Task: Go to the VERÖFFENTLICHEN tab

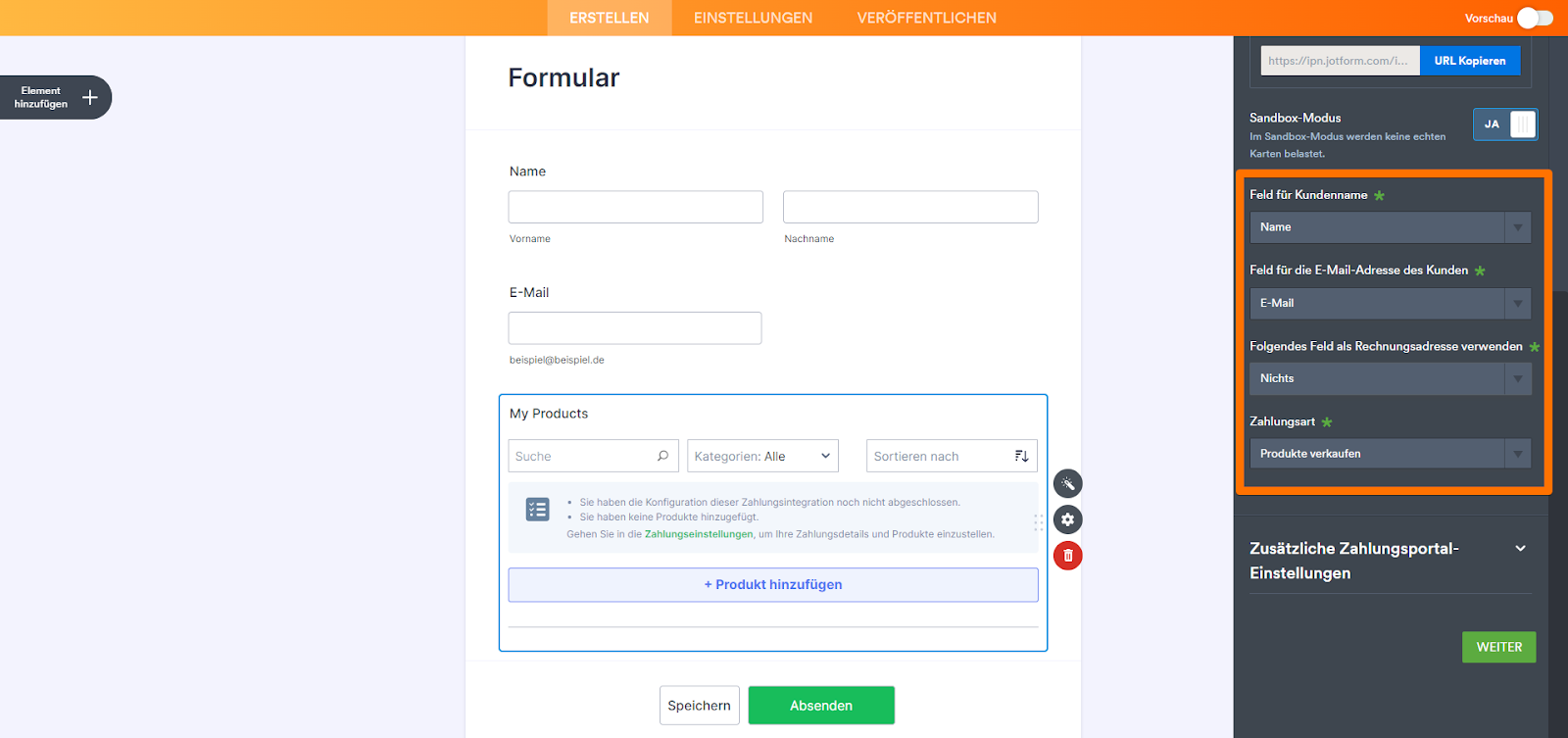Action: click(926, 18)
